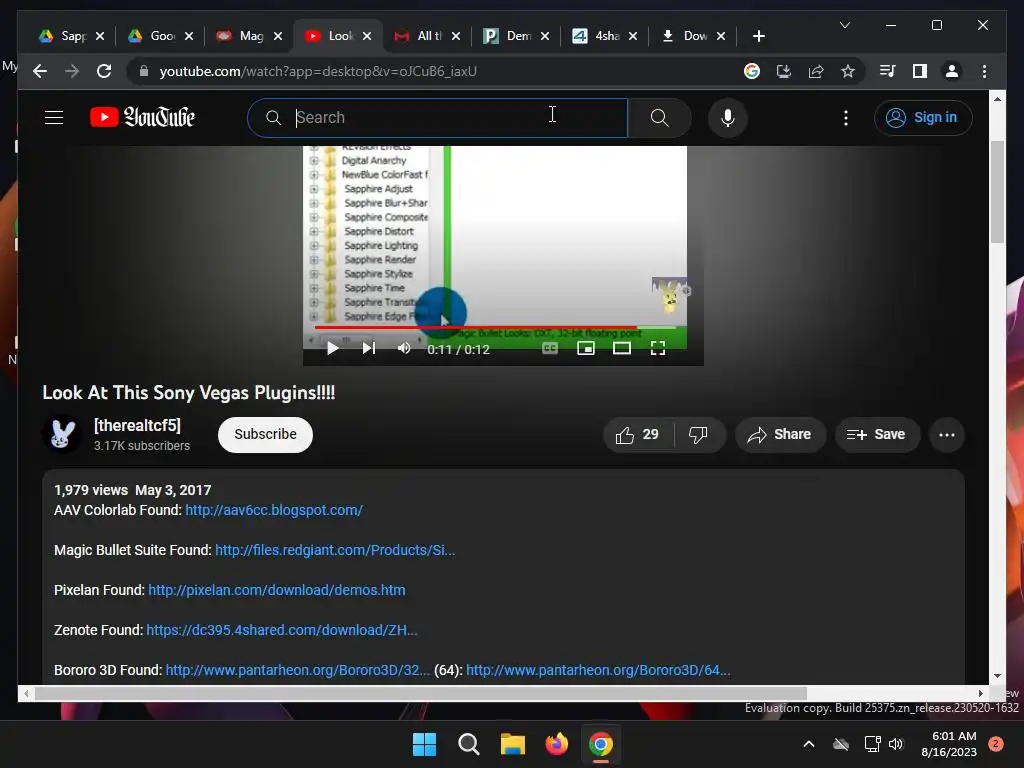
Task: Open the tab search dropdown chevron
Action: [844, 25]
